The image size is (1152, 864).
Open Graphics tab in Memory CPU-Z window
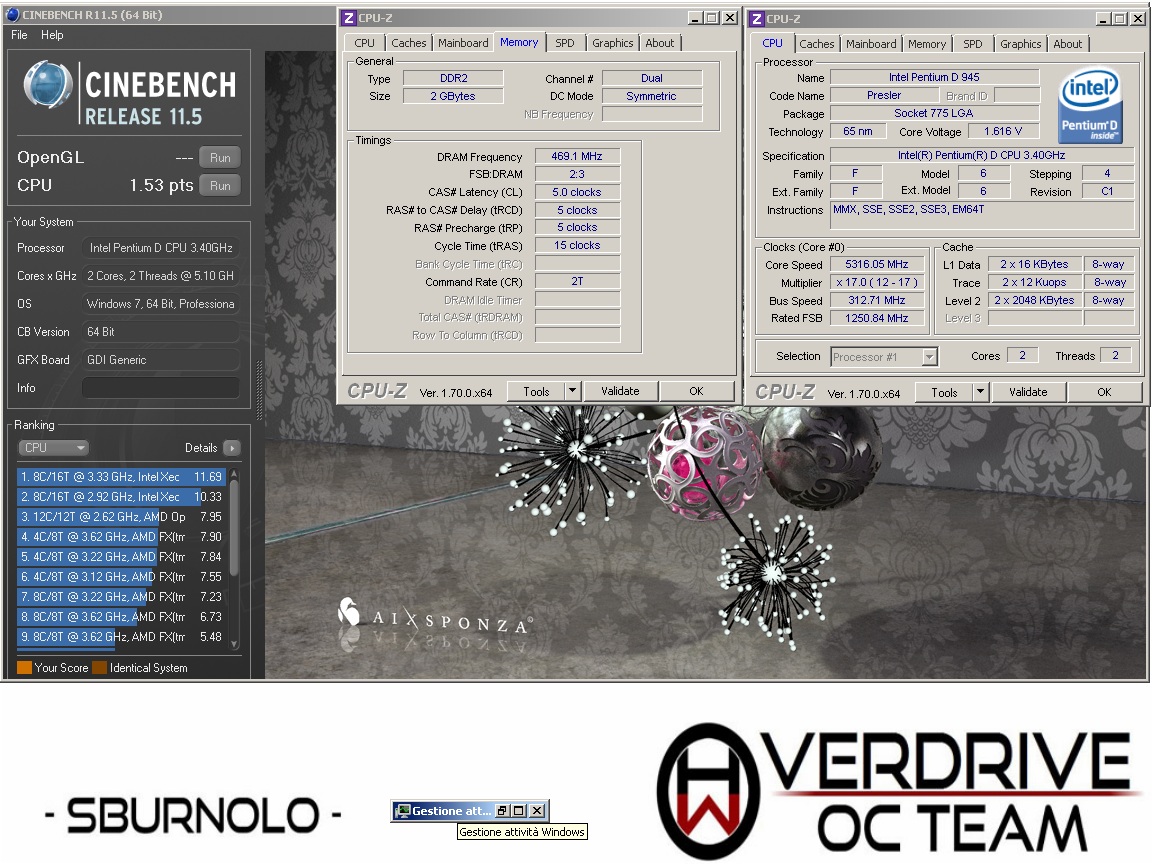tap(613, 43)
